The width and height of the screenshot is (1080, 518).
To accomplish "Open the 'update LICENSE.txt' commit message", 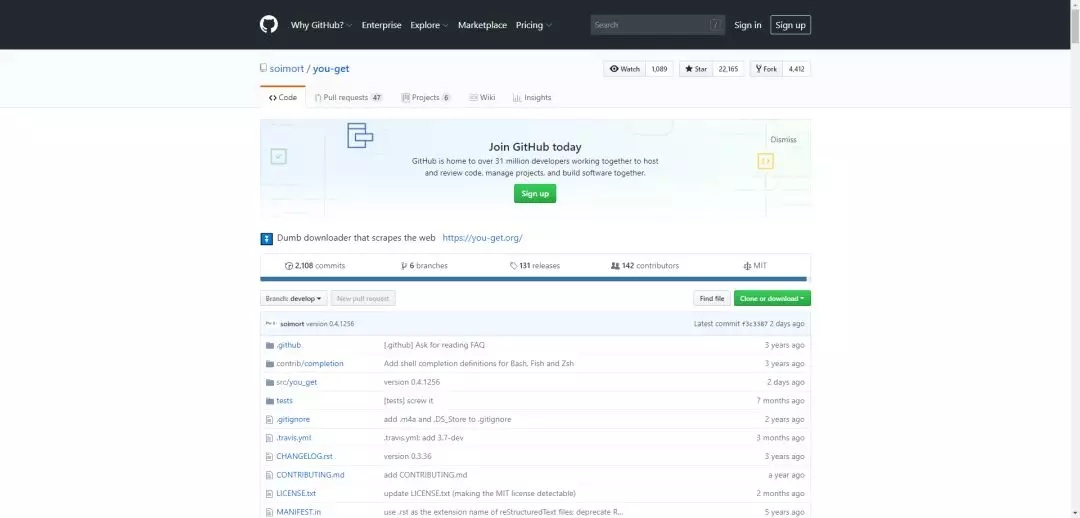I will pyautogui.click(x=479, y=494).
